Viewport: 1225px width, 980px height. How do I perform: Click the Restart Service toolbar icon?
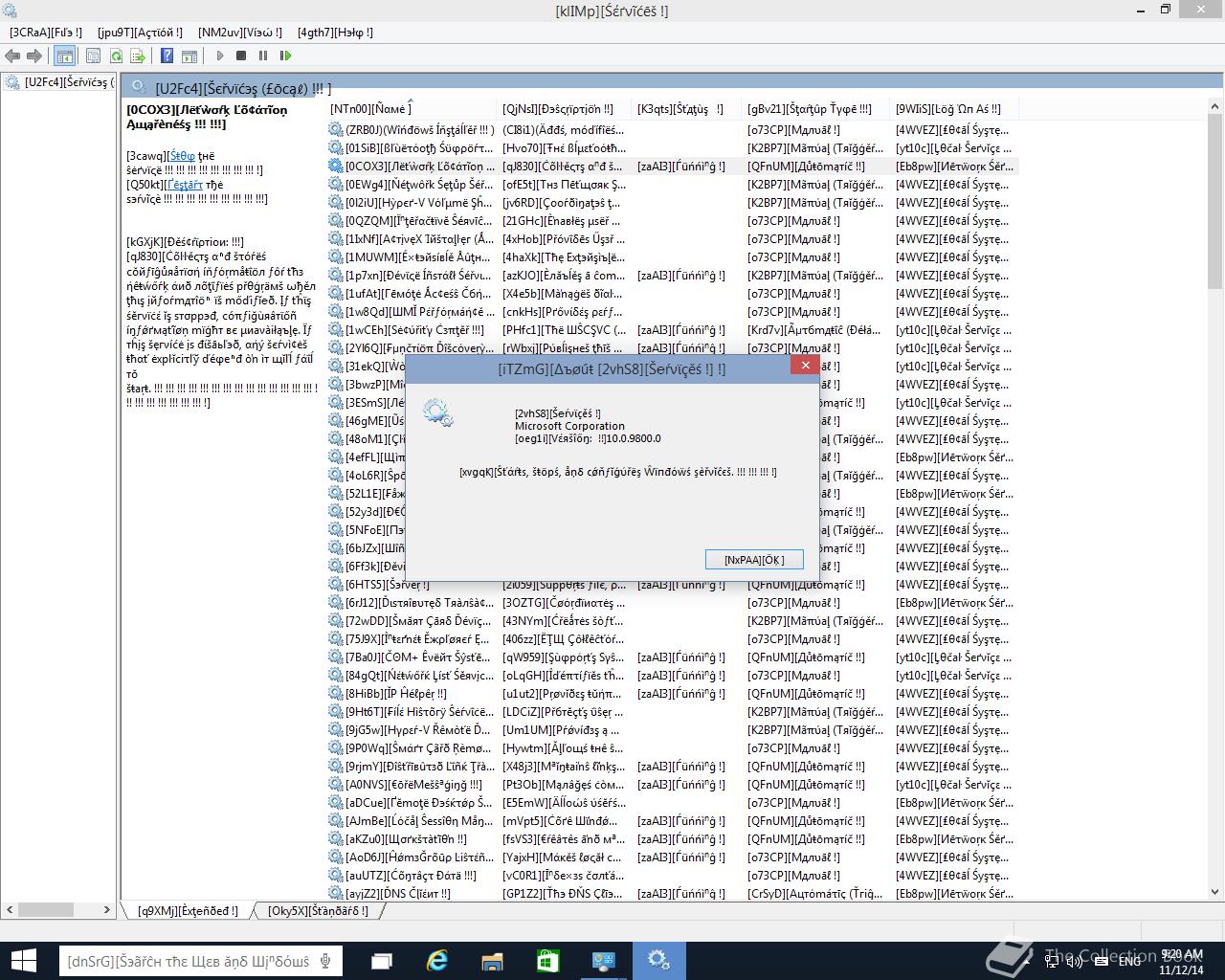285,56
